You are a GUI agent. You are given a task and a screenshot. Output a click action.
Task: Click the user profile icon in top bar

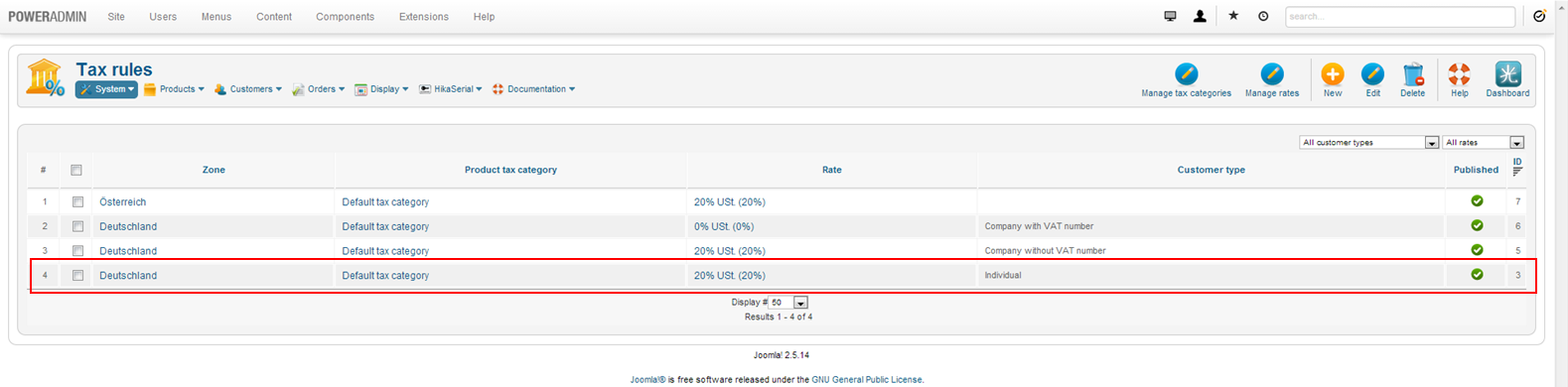pos(1200,16)
